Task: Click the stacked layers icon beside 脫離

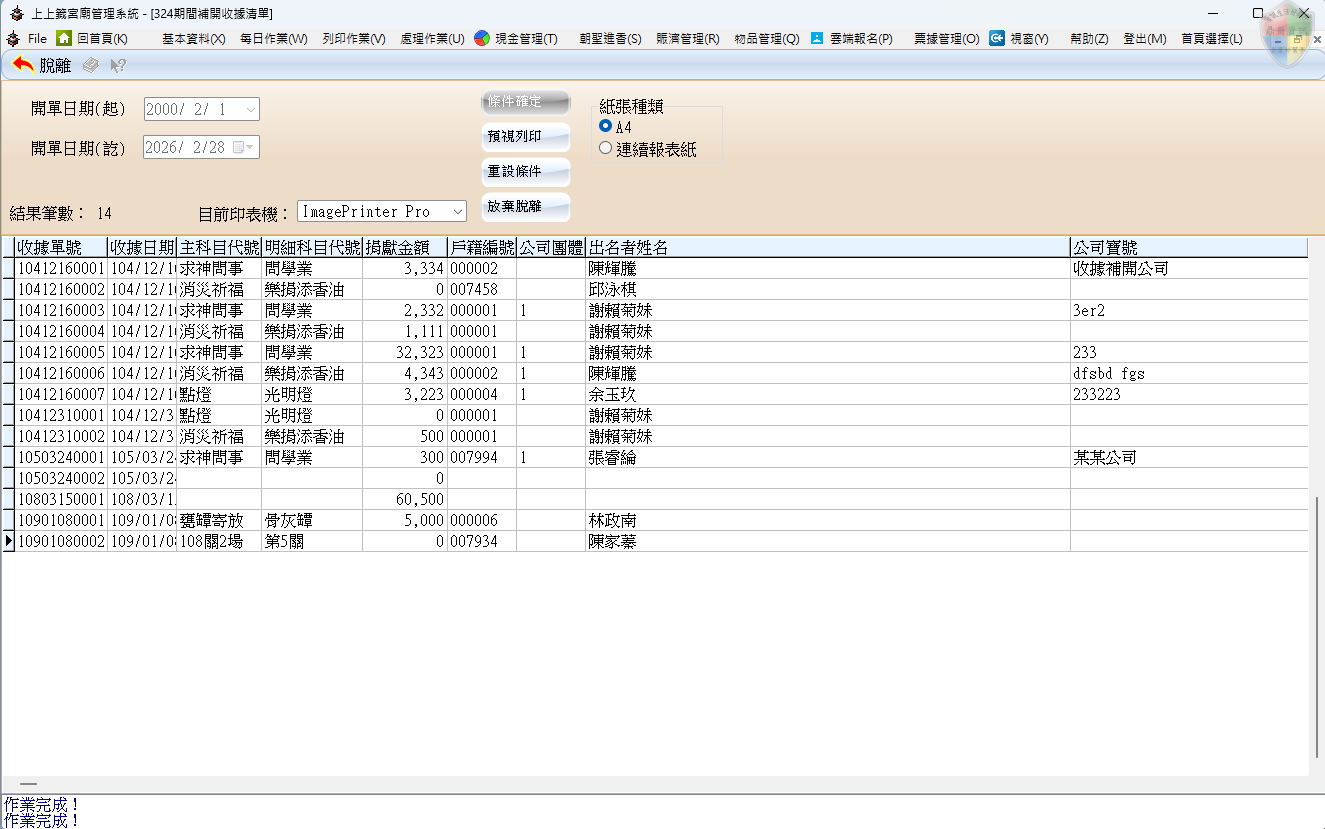Action: tap(91, 65)
